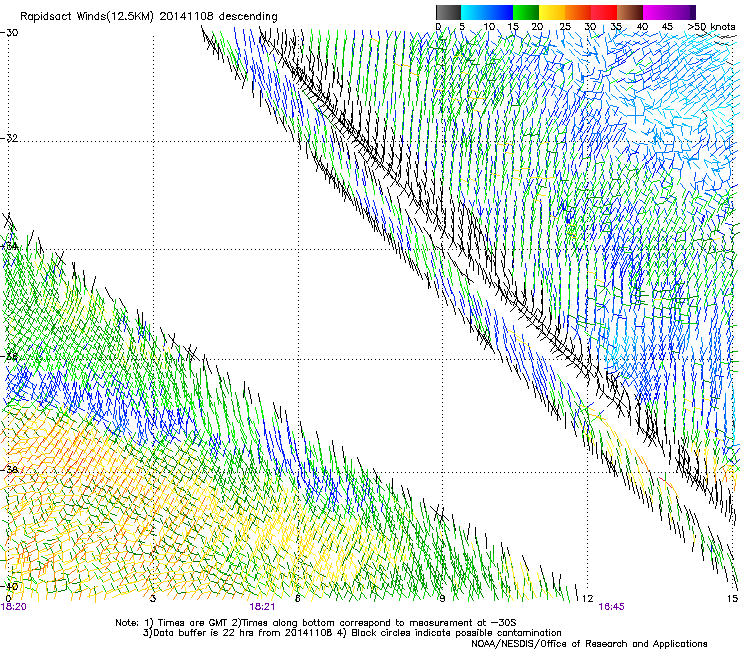Click the green 15-20 knots legend swatch
The image size is (740, 650).
coord(526,12)
